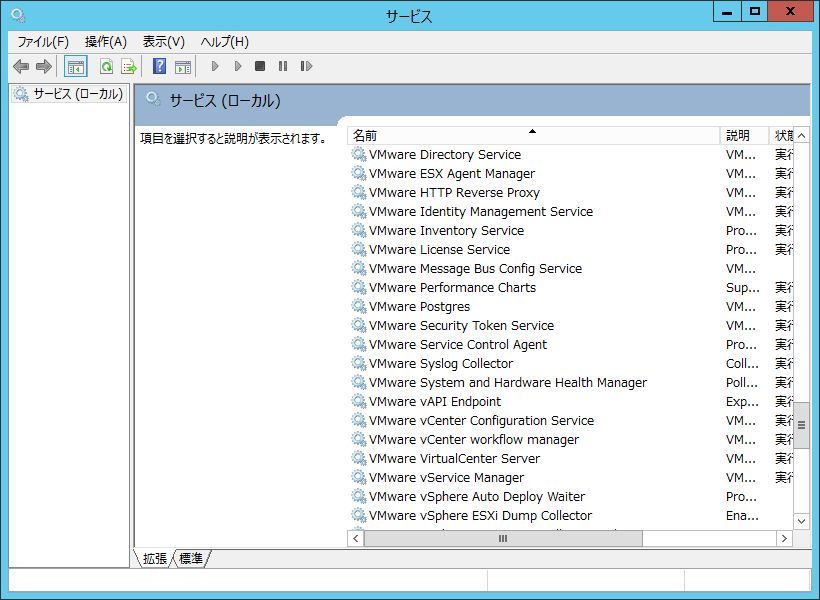This screenshot has height=600, width=820.
Task: Open the 操作(A) menu
Action: [106, 41]
